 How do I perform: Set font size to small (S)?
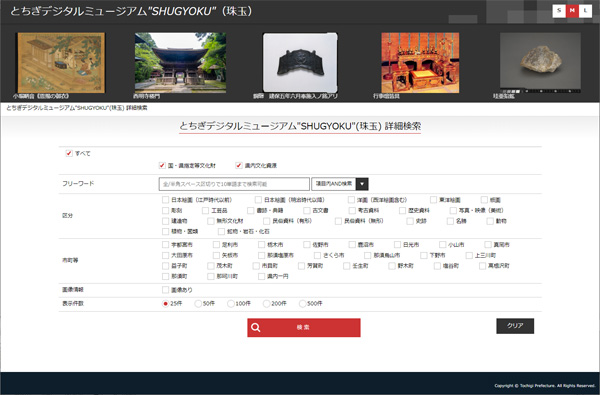coord(559,11)
